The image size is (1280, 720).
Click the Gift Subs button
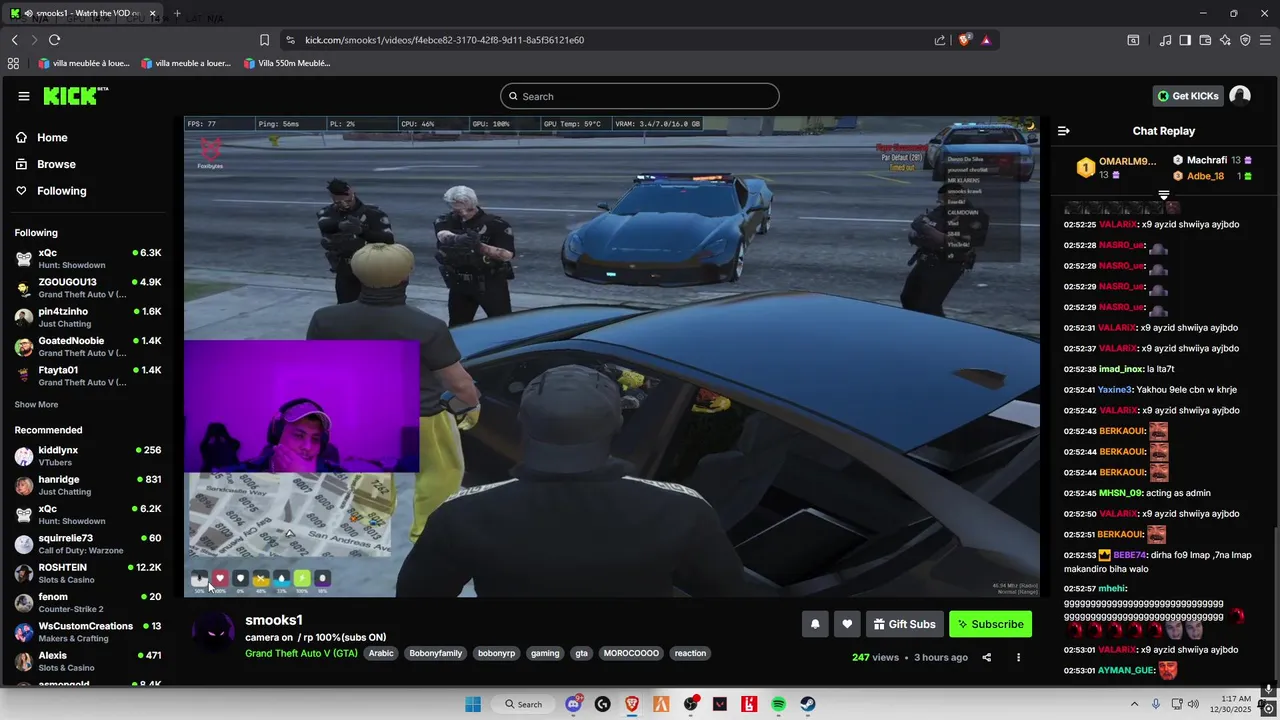click(905, 624)
